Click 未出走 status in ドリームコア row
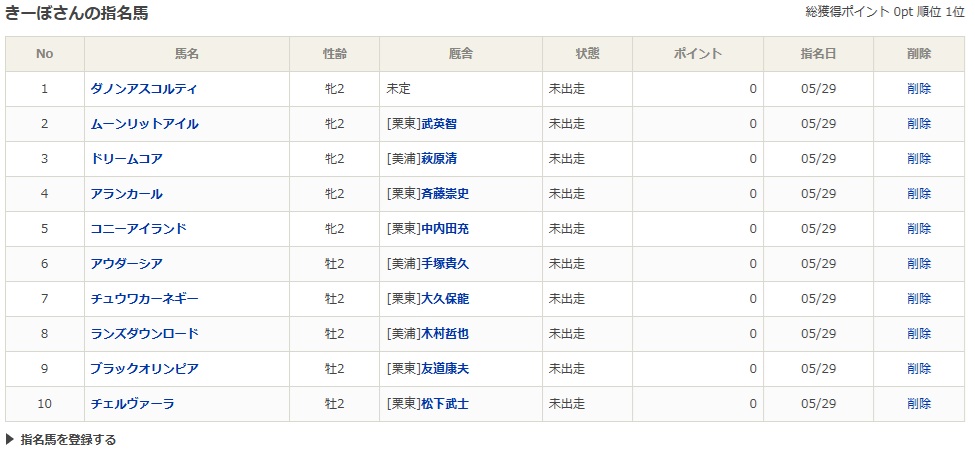Viewport: 975px width, 450px height. pos(566,158)
